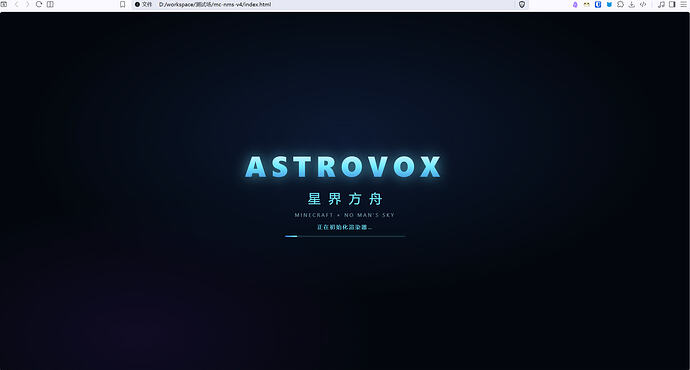
Task: Open the browser hamburger menu
Action: click(683, 4)
